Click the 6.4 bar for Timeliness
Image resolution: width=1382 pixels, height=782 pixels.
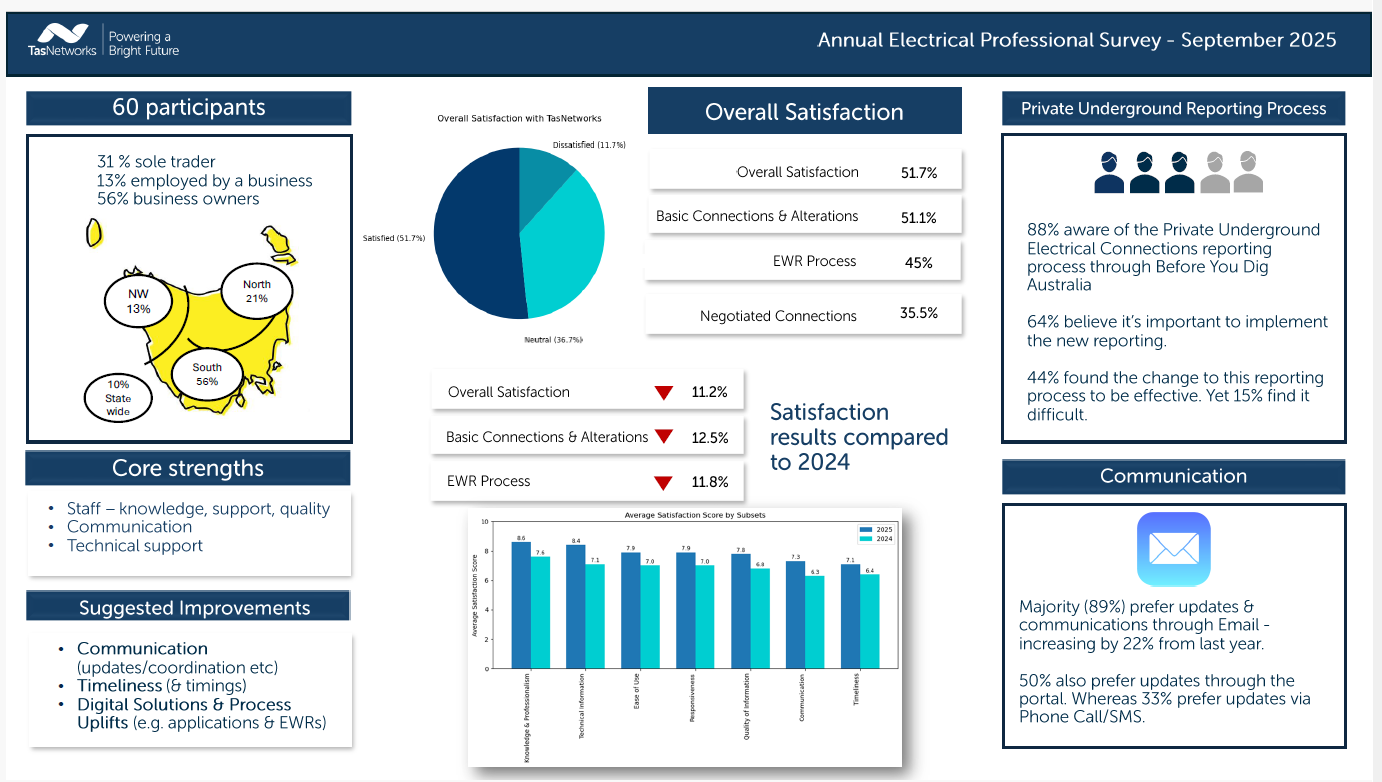point(869,621)
